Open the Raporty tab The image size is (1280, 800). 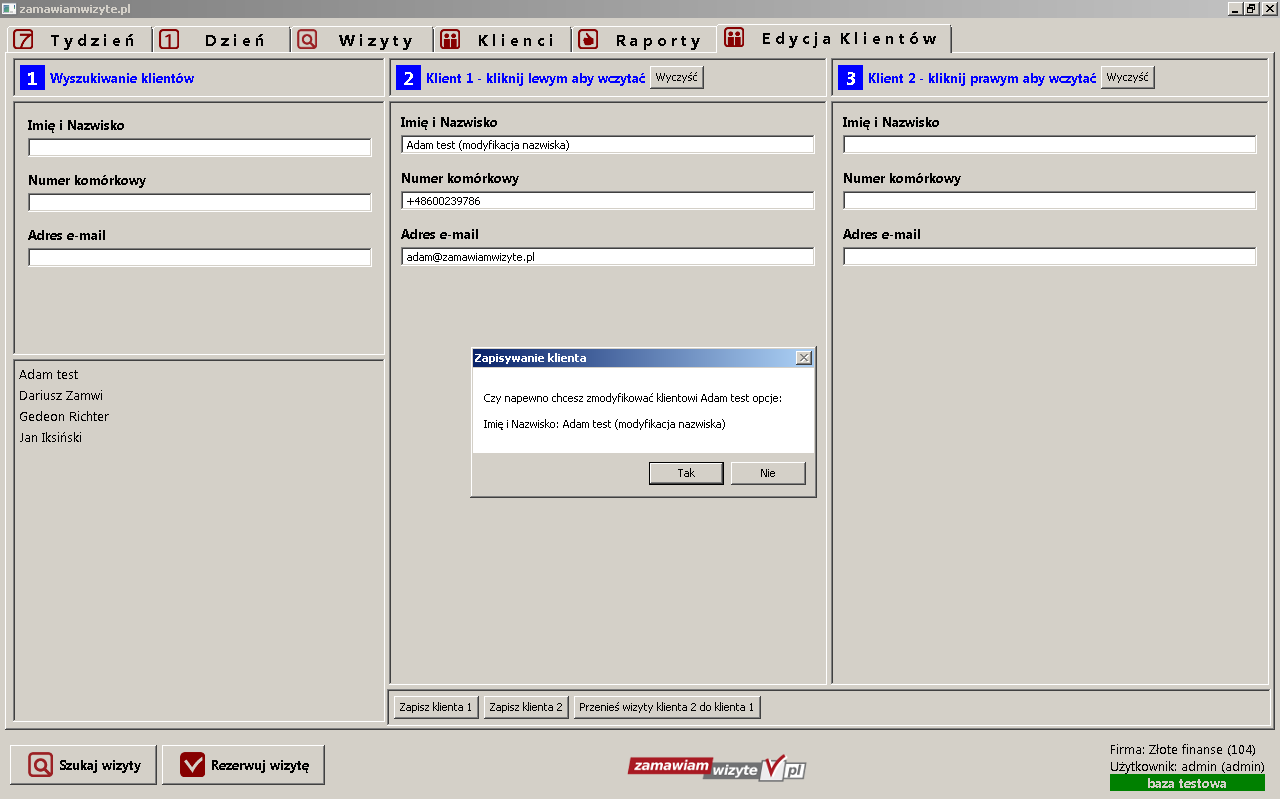point(645,40)
